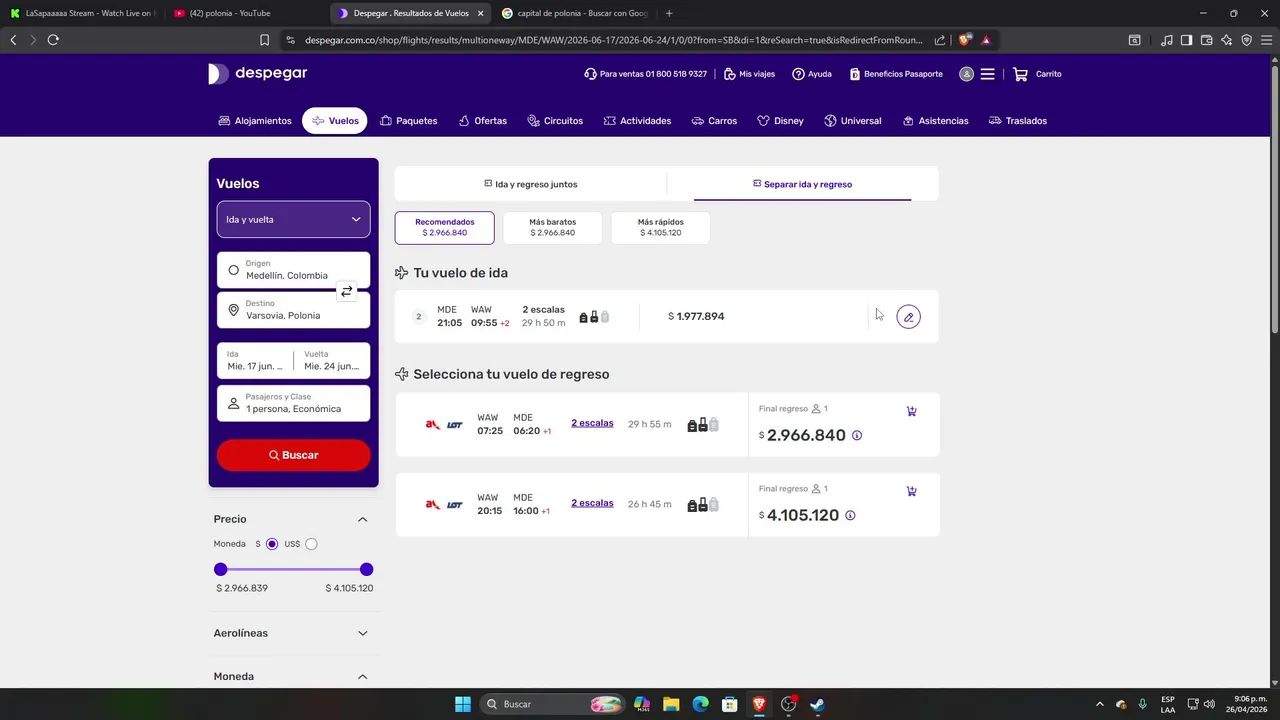
Task: Open Microsoft Edge from the taskbar
Action: (x=700, y=704)
